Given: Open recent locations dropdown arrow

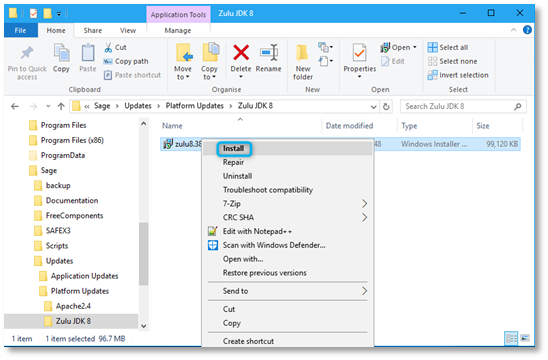Looking at the screenshot, I should pyautogui.click(x=48, y=106).
